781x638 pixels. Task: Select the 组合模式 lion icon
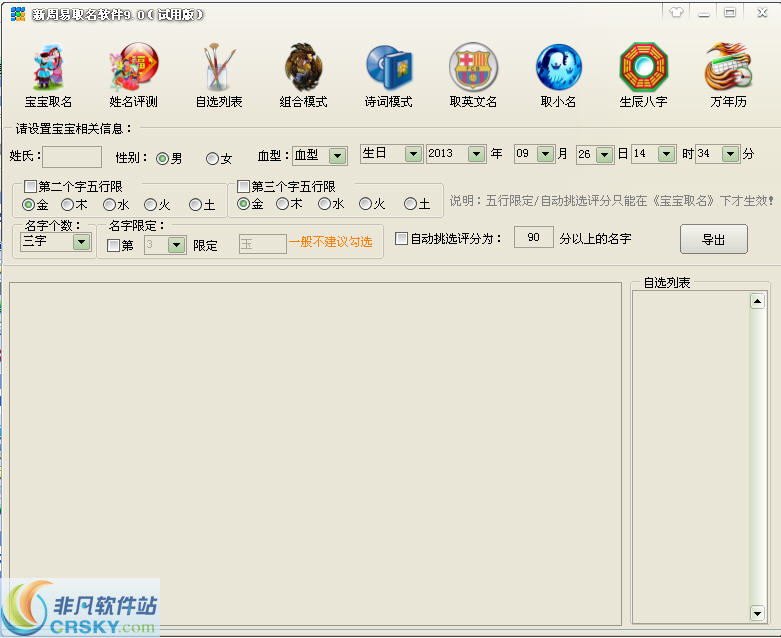point(304,68)
